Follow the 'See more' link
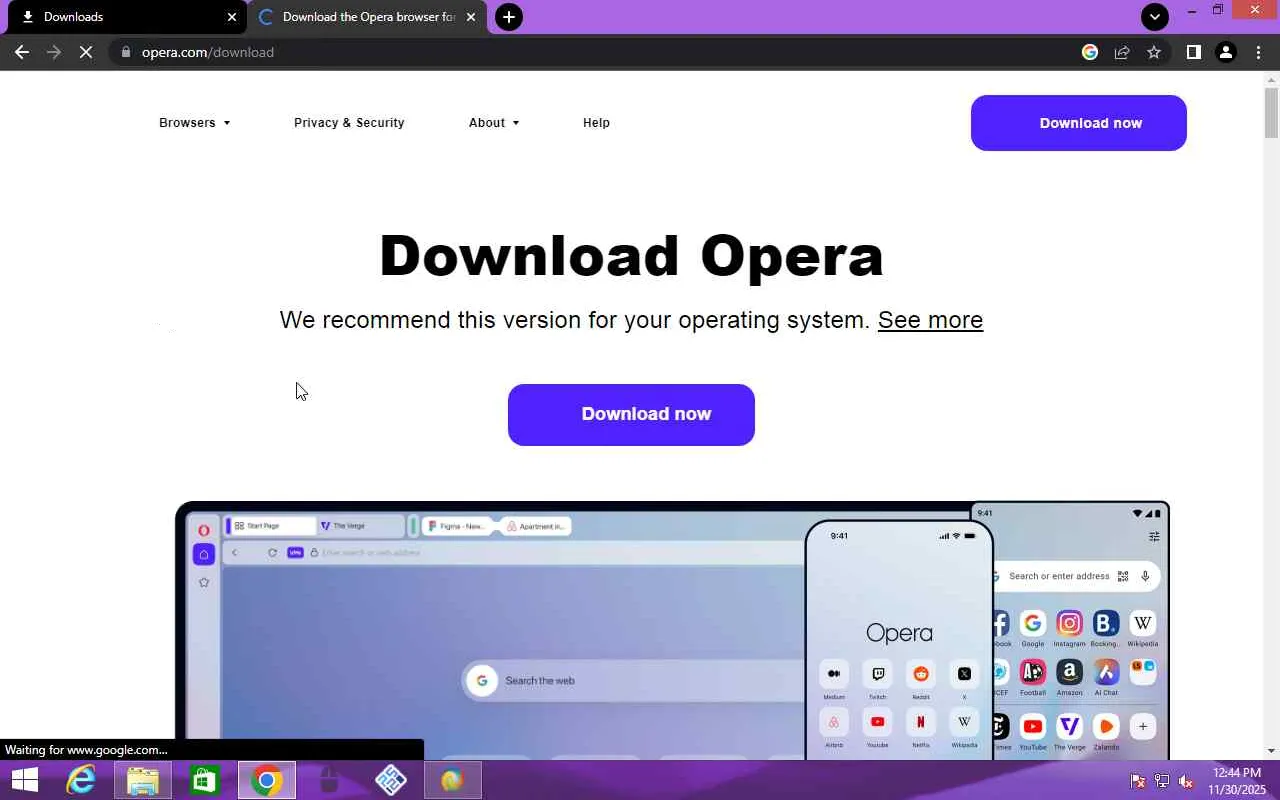 [930, 320]
